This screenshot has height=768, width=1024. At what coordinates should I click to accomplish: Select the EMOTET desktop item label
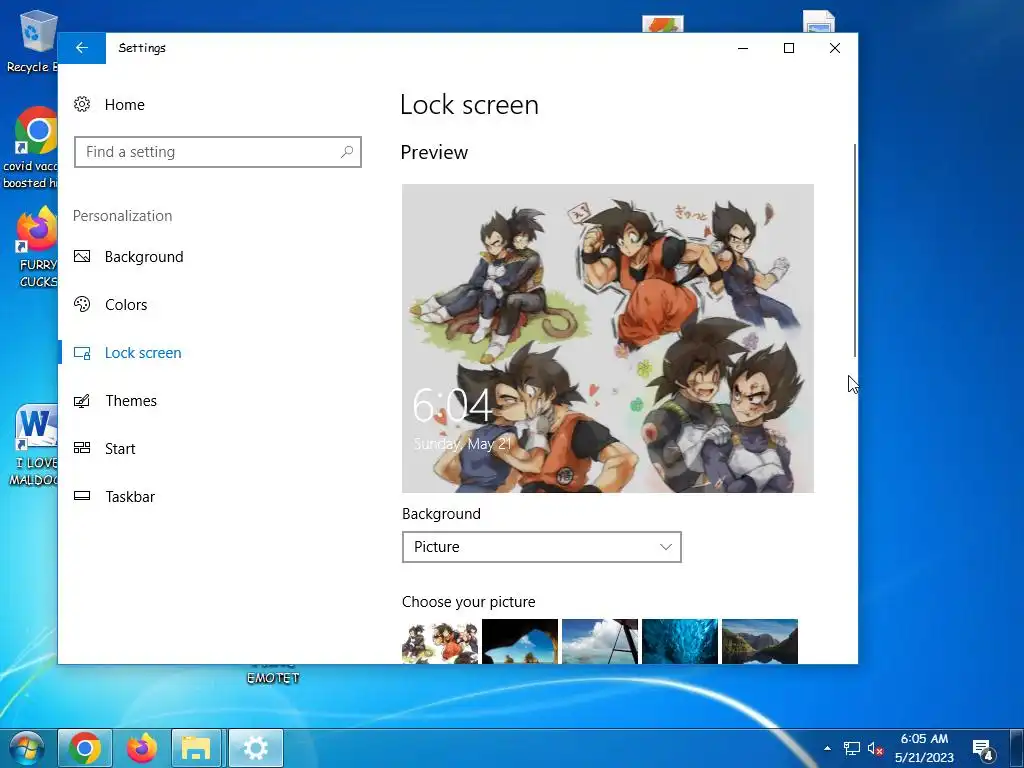click(273, 678)
